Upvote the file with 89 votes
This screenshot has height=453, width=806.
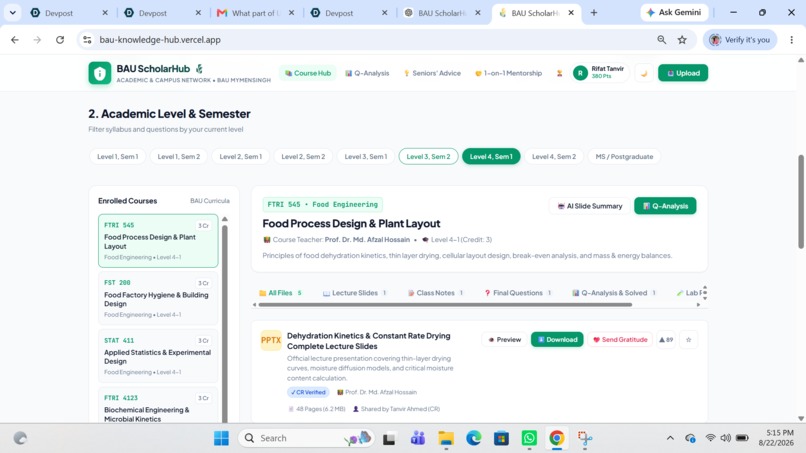click(x=666, y=339)
